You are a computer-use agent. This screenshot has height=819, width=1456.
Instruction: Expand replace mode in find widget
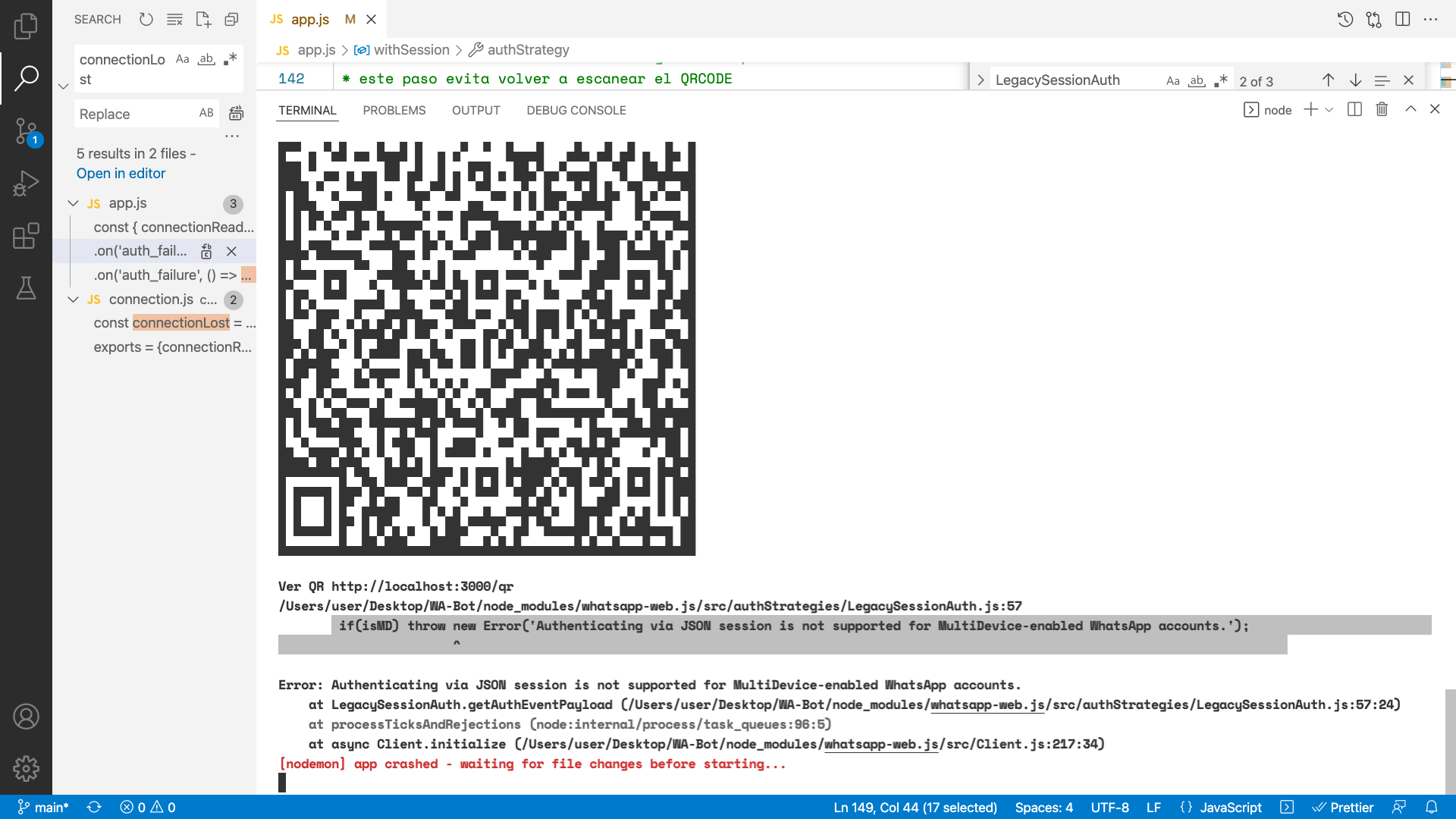click(x=981, y=80)
